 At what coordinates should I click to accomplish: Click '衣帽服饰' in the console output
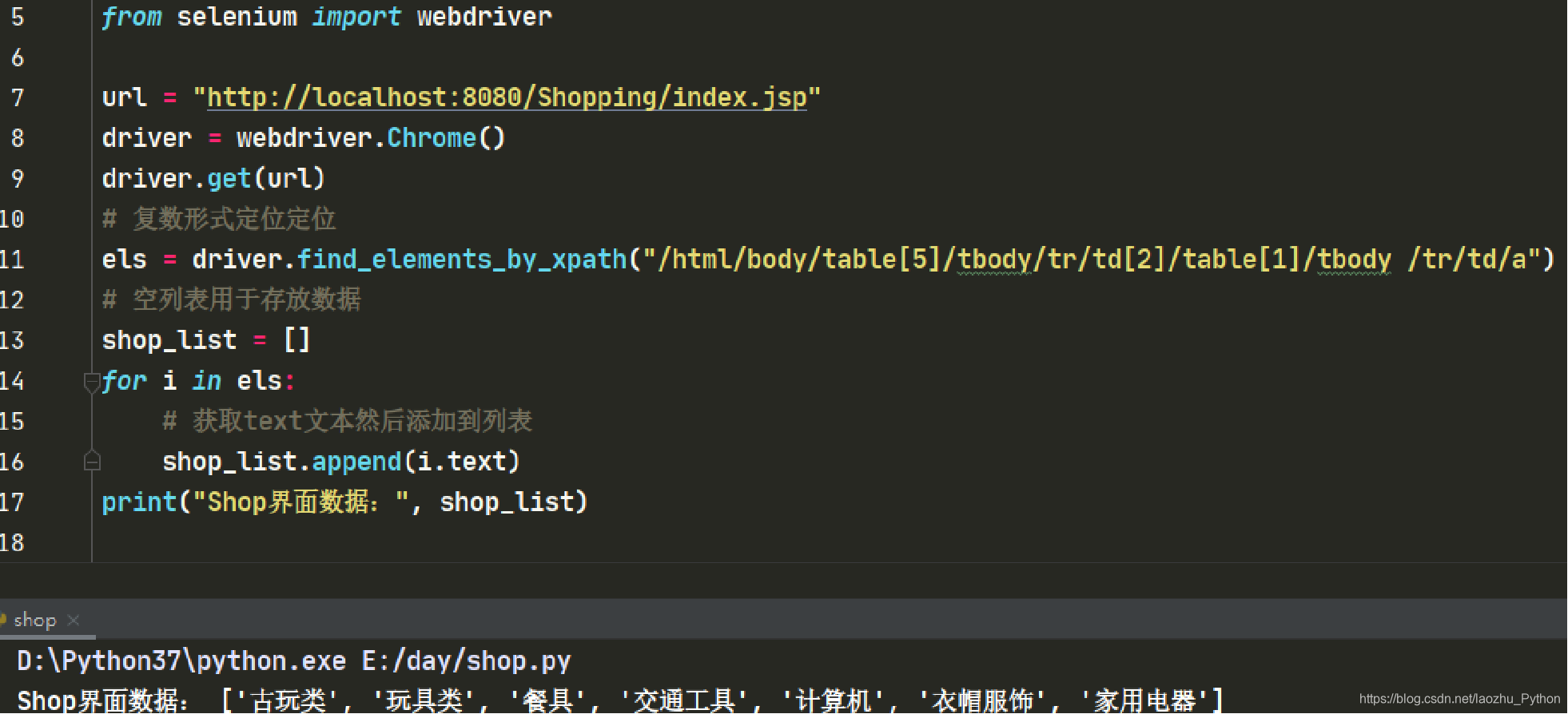(x=982, y=700)
